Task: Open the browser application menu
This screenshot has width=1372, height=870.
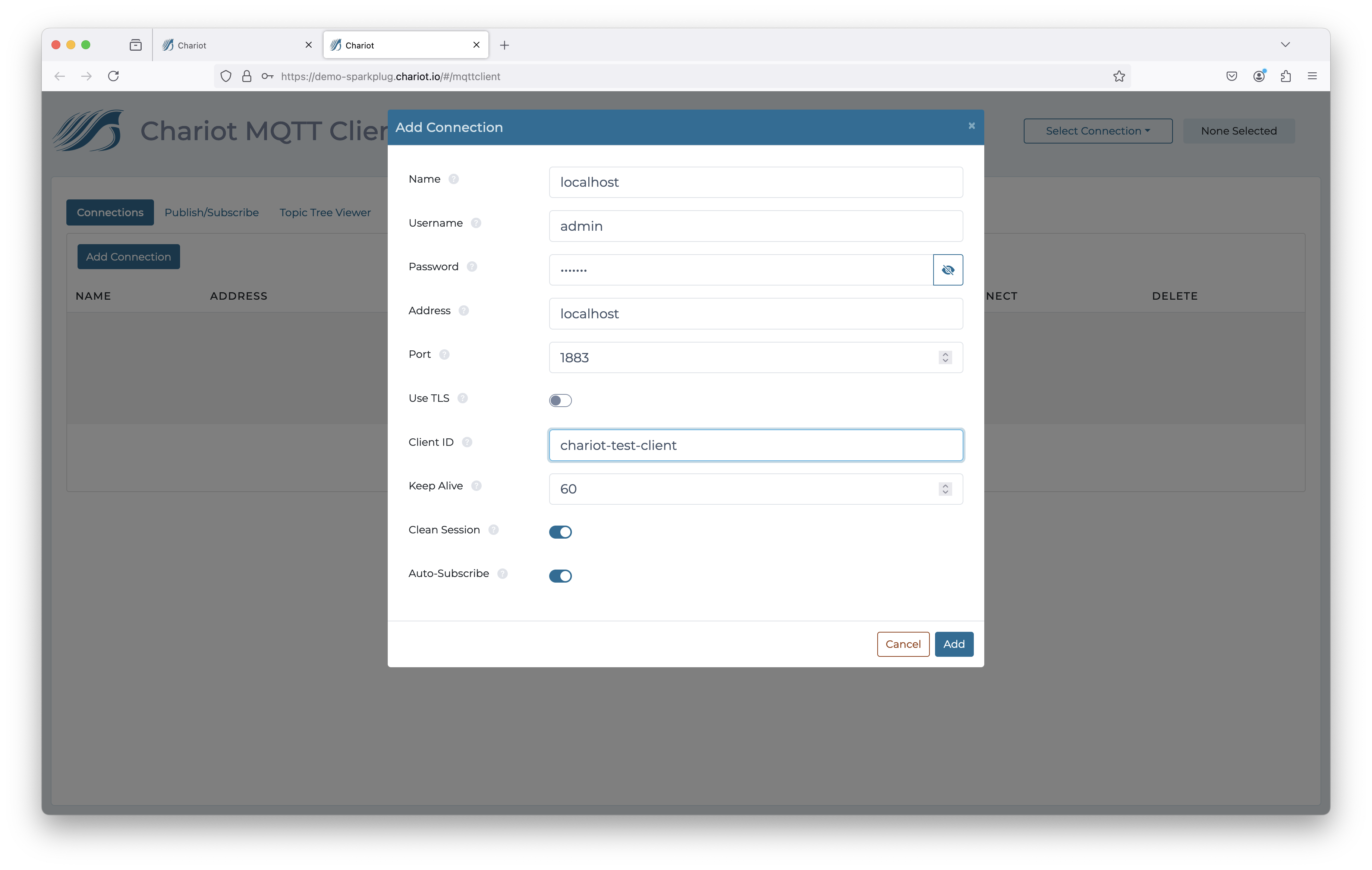Action: 1312,76
